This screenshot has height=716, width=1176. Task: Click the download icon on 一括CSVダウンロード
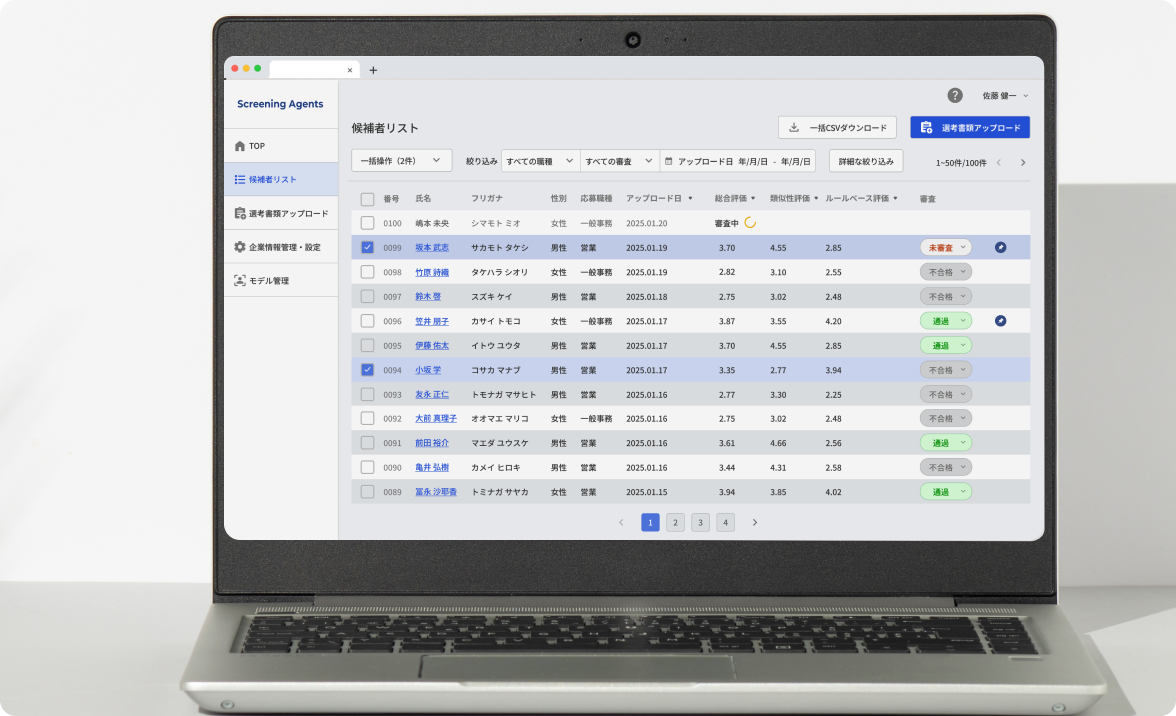(x=795, y=127)
